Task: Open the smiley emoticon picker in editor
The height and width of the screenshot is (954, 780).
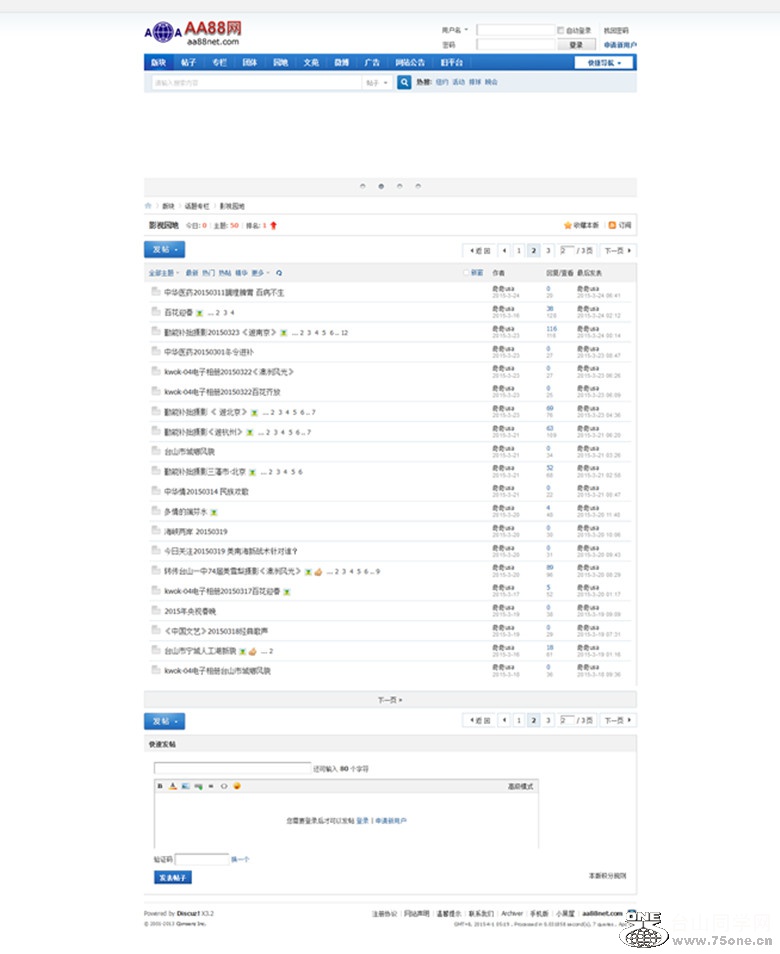Action: click(237, 786)
